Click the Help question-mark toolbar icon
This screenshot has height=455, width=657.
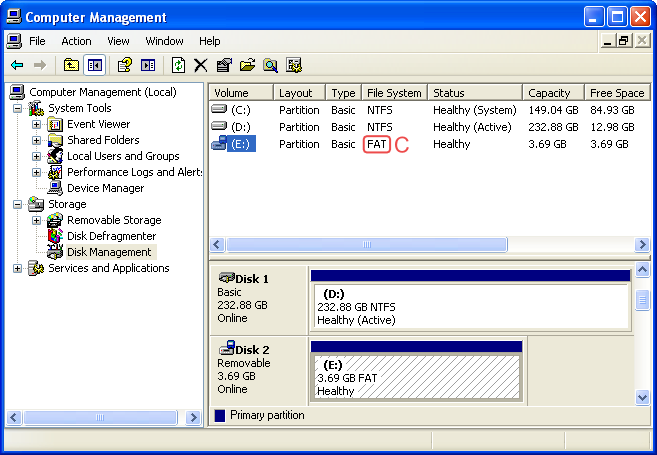(125, 65)
